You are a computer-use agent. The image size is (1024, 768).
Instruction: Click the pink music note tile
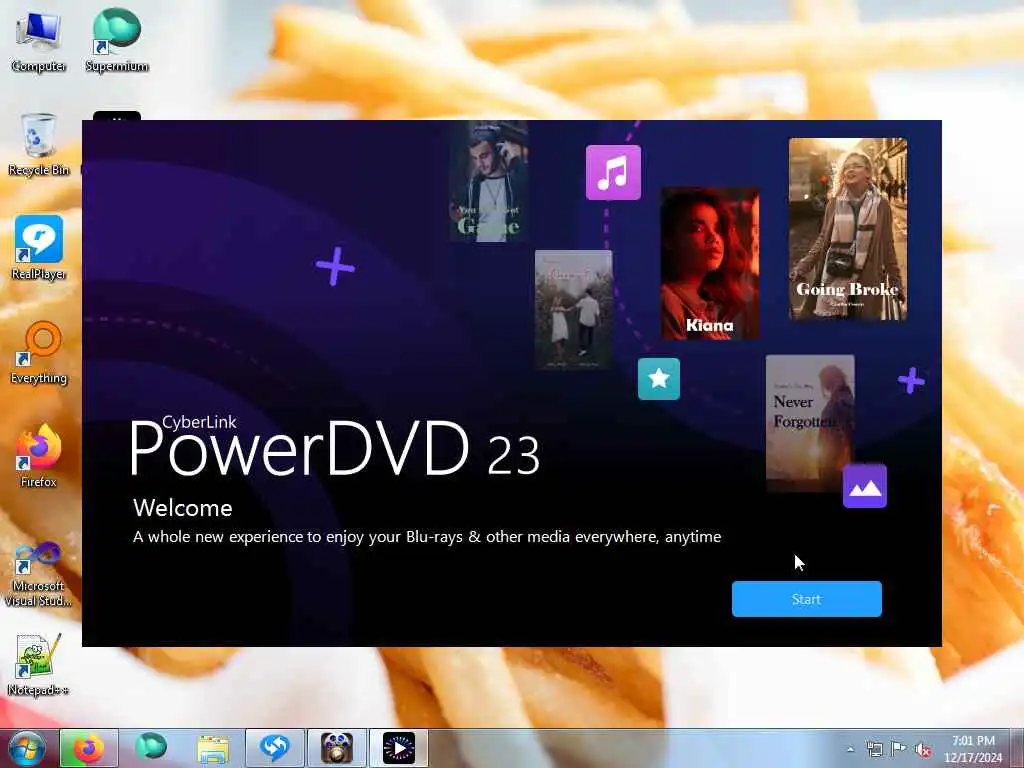click(613, 172)
